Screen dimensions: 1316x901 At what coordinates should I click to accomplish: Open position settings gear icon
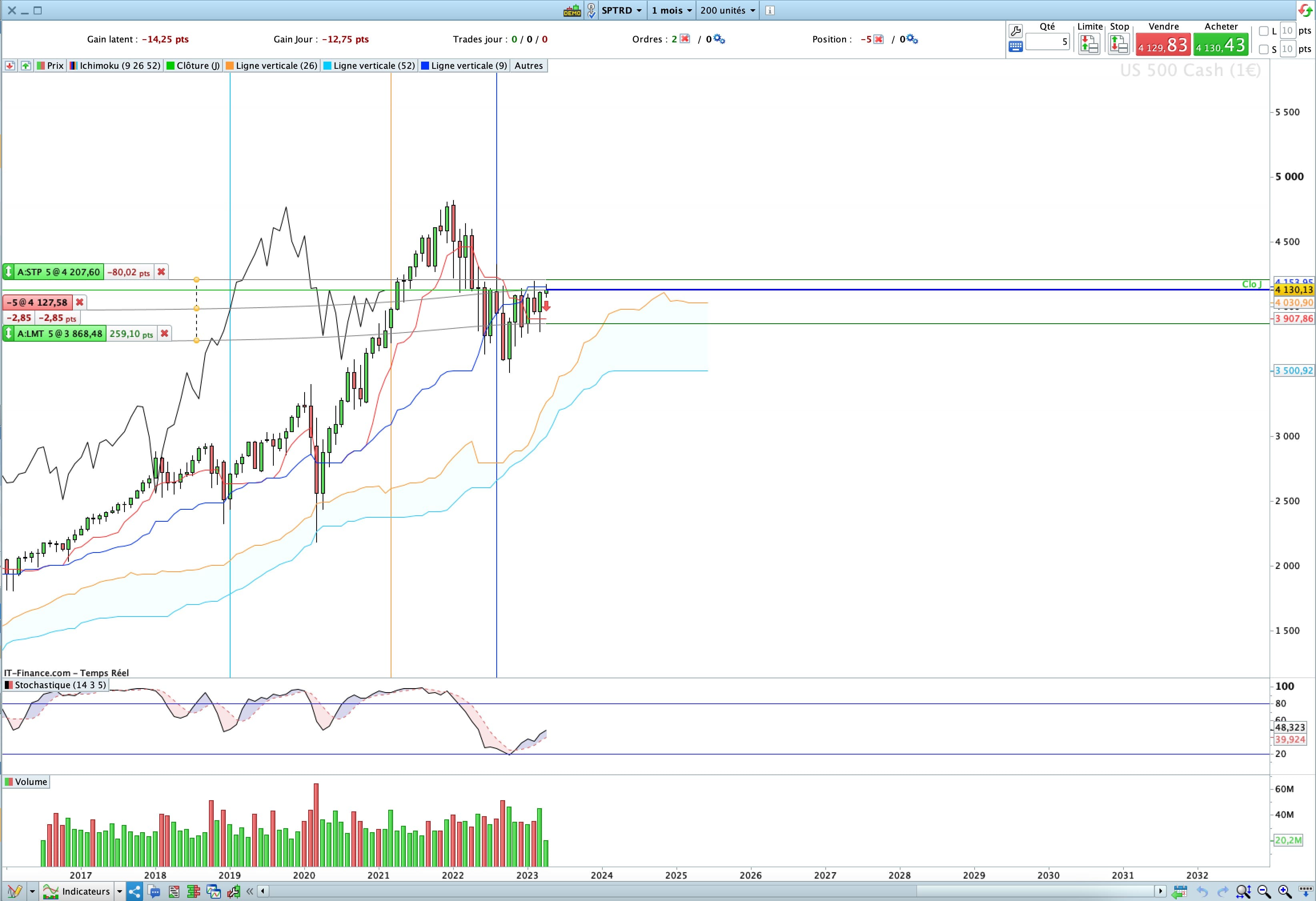(x=912, y=39)
